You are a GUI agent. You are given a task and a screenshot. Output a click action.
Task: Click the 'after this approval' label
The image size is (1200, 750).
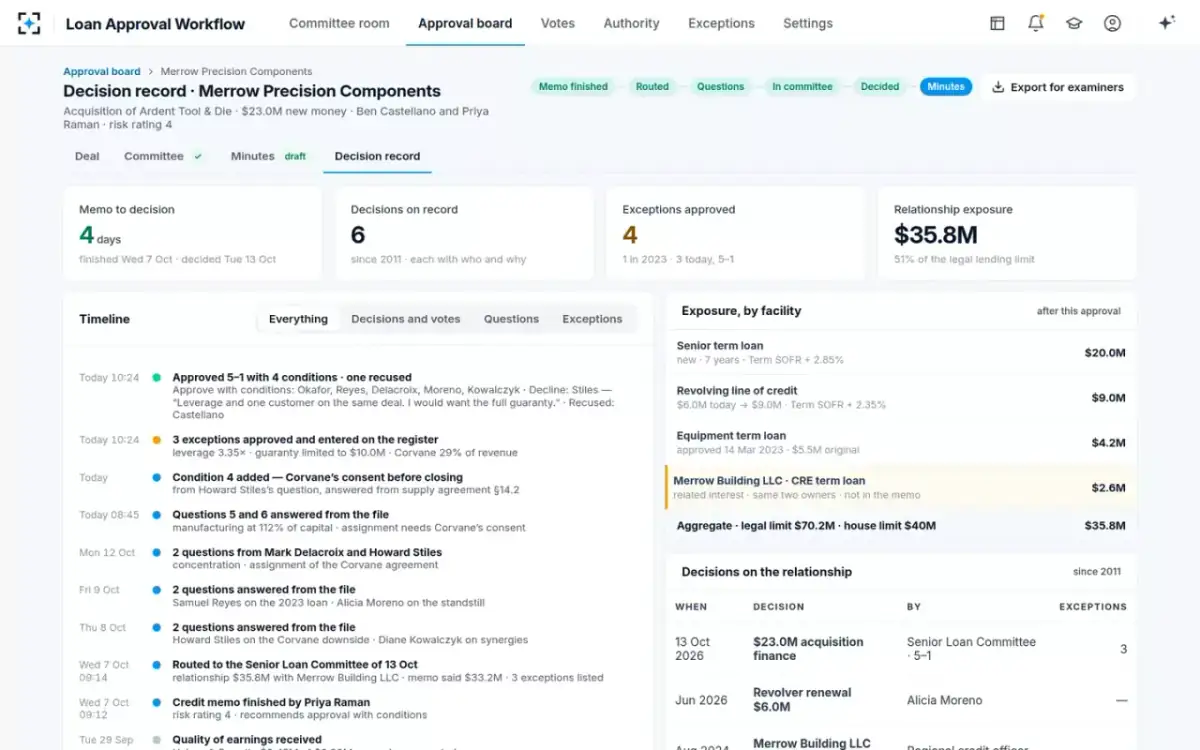coord(1078,311)
